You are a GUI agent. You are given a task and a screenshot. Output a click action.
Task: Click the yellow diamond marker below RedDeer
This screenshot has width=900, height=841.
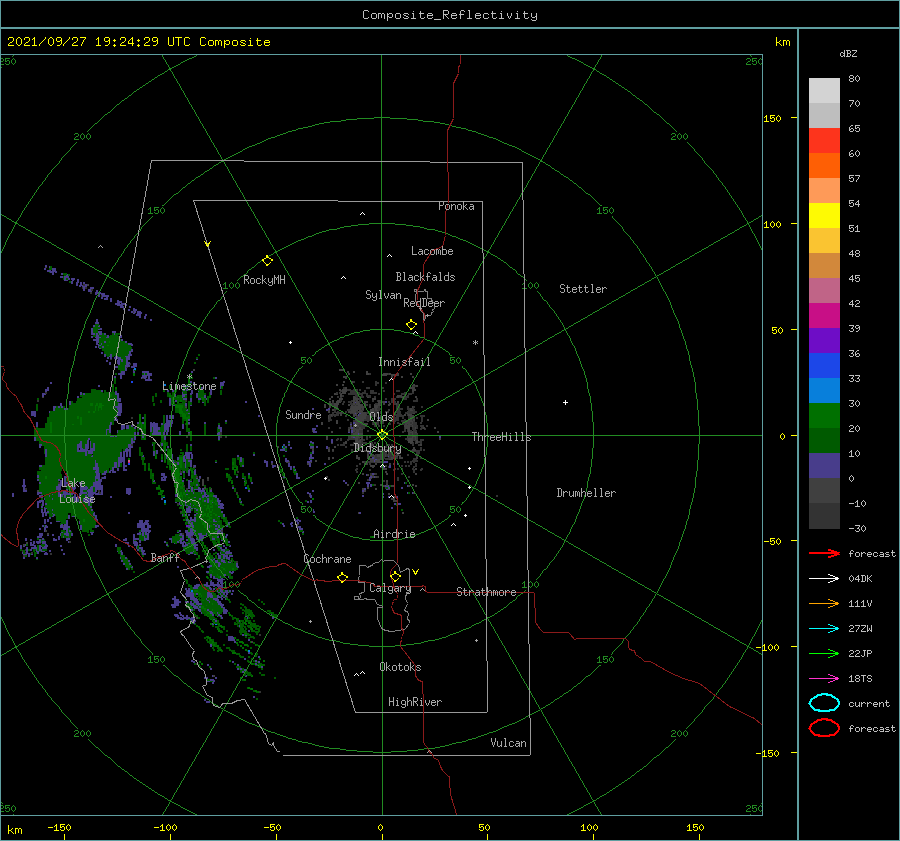pos(412,325)
